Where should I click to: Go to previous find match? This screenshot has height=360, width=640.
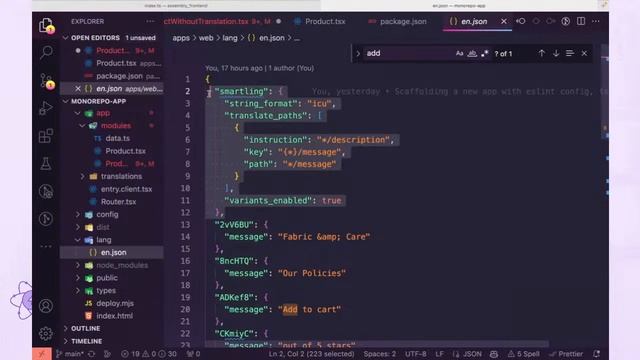point(542,53)
